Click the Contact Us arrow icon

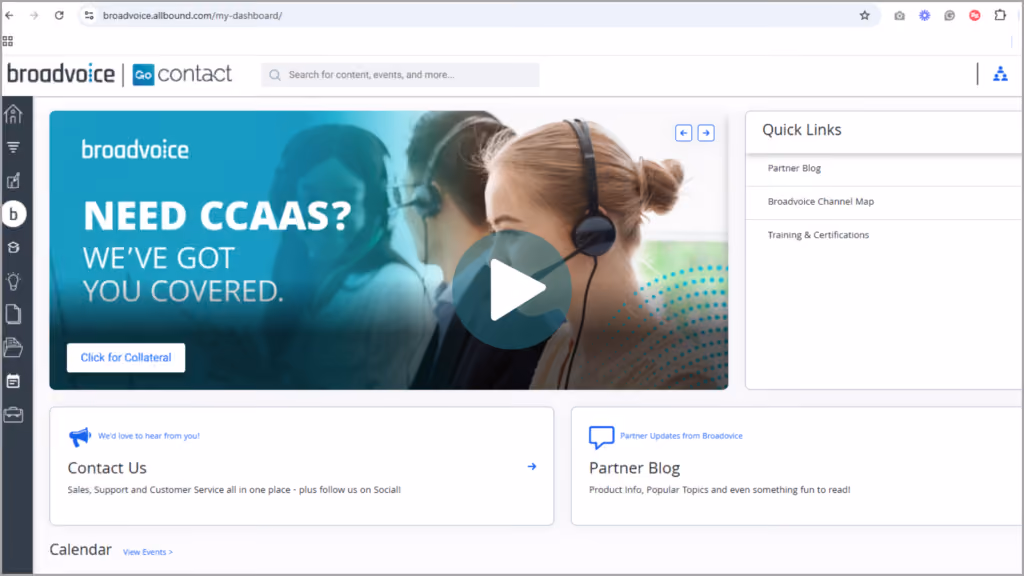(x=532, y=466)
